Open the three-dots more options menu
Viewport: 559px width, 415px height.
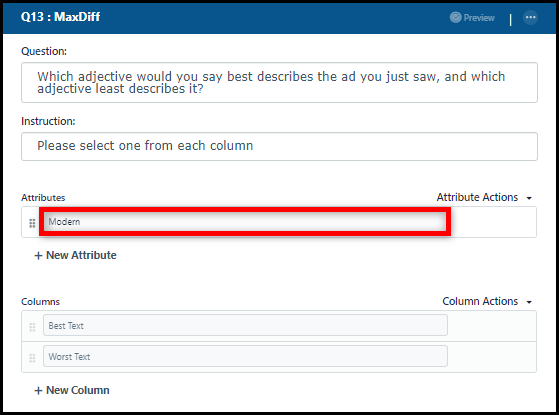pos(530,17)
